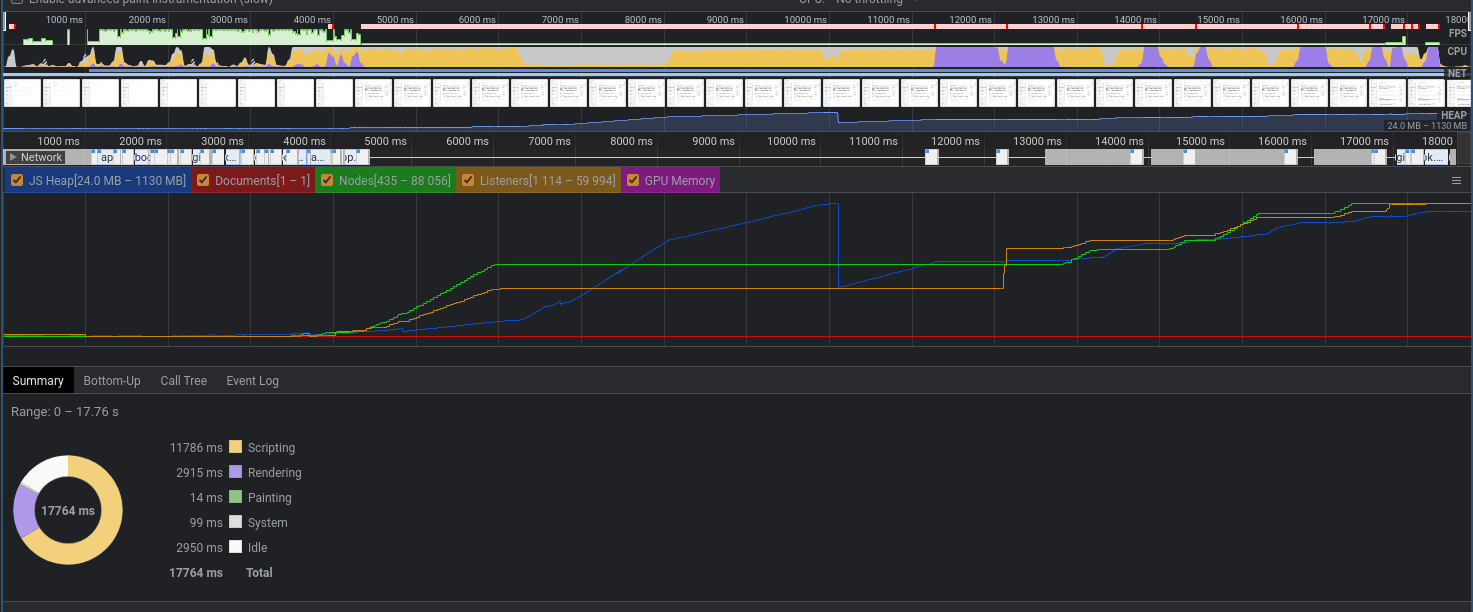Click the '14 ms' Painting value
1473x612 pixels.
coord(206,498)
